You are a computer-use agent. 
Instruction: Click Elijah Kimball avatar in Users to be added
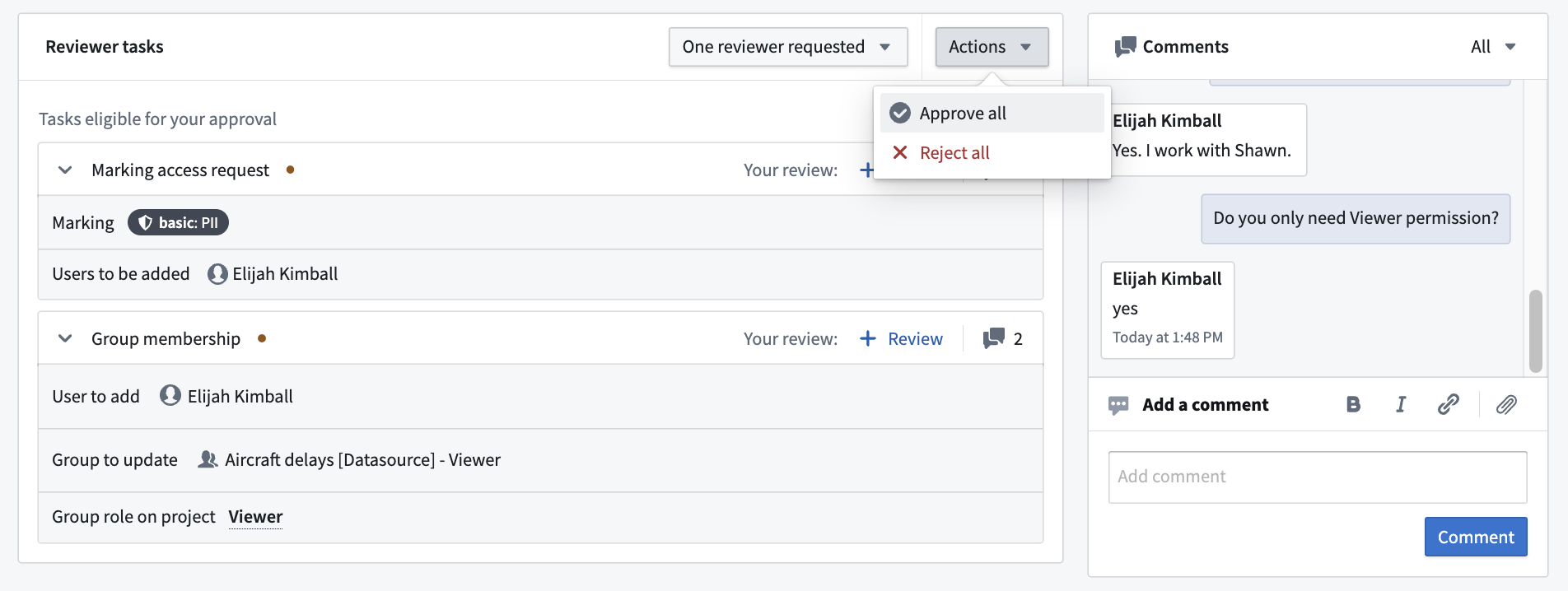click(x=217, y=274)
